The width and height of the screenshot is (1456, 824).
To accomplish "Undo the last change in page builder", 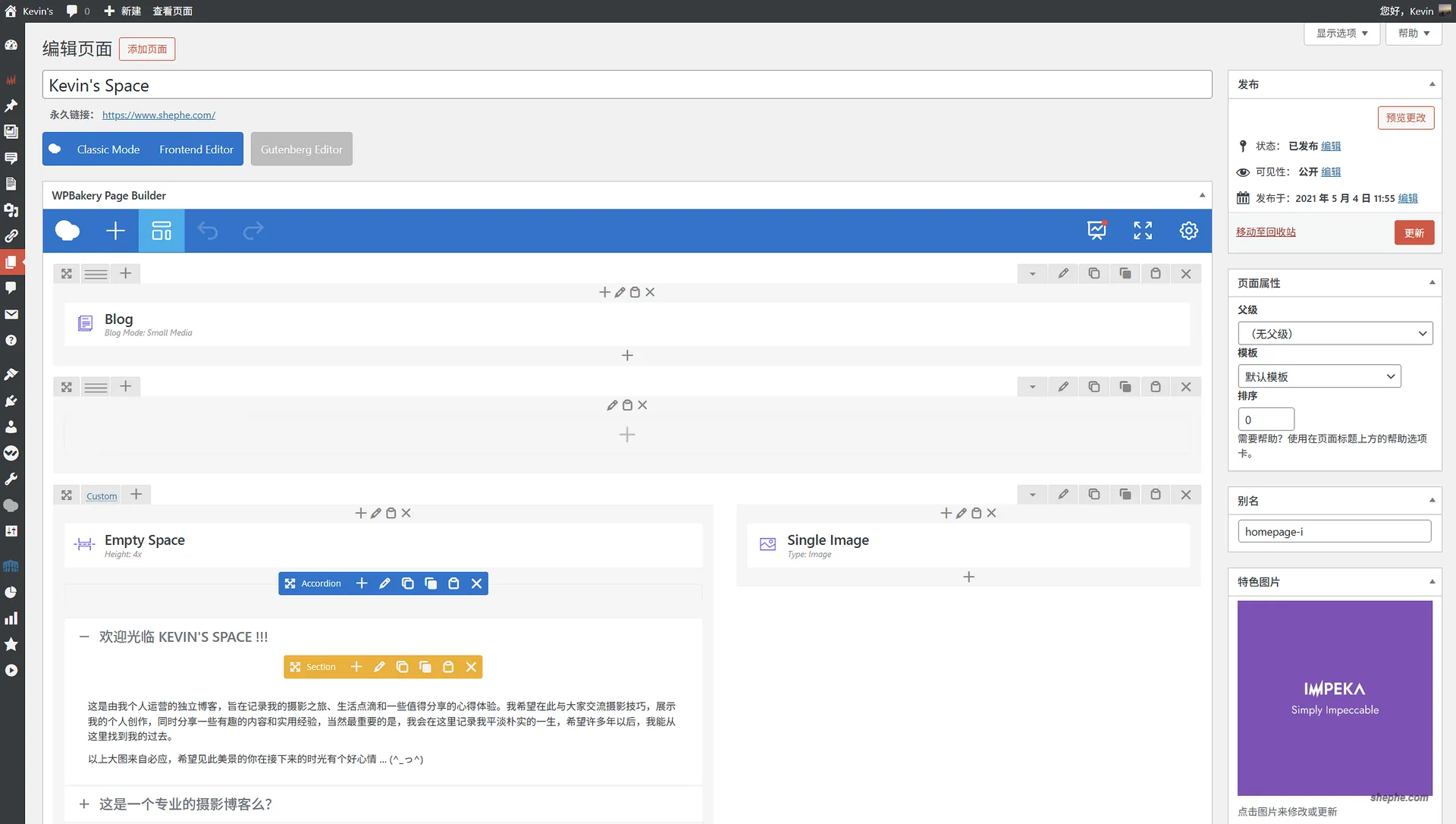I will [x=208, y=231].
